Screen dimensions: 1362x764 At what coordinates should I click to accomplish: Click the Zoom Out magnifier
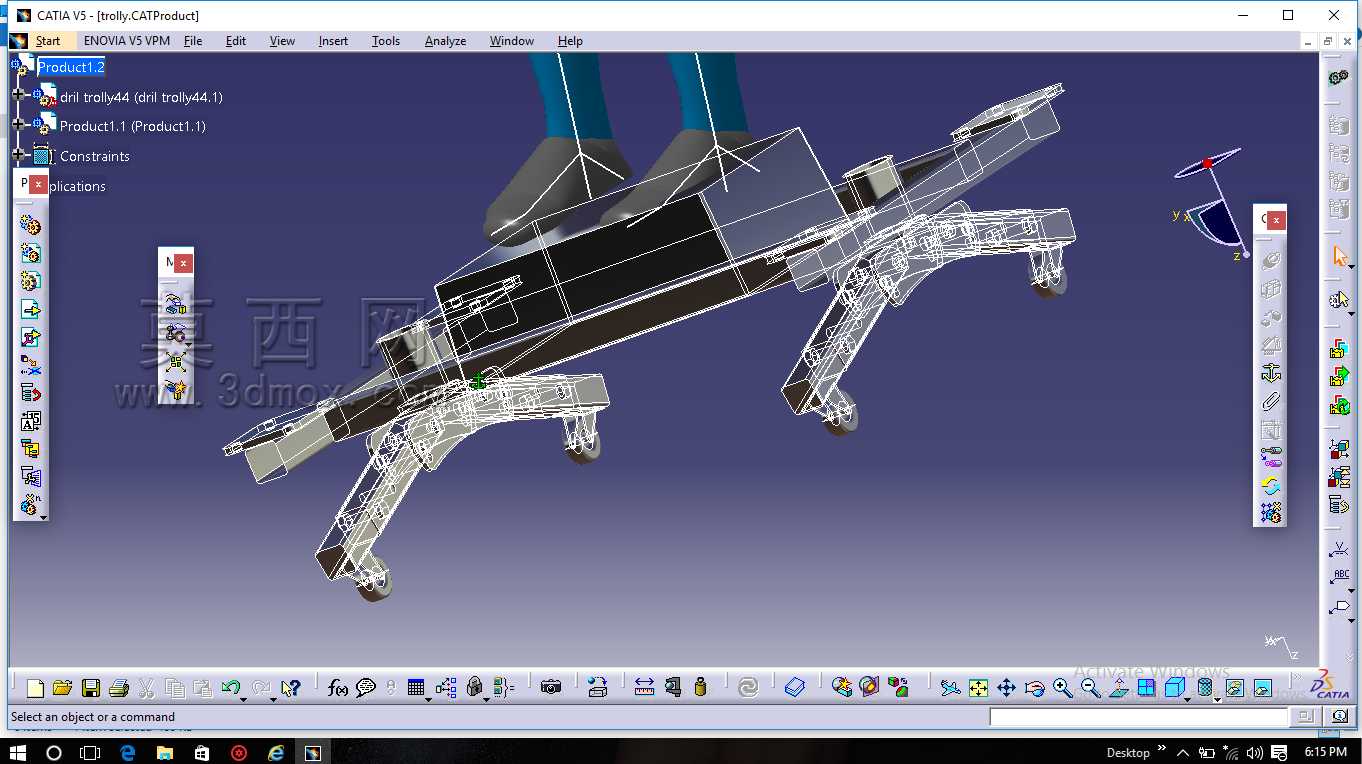[x=1090, y=688]
